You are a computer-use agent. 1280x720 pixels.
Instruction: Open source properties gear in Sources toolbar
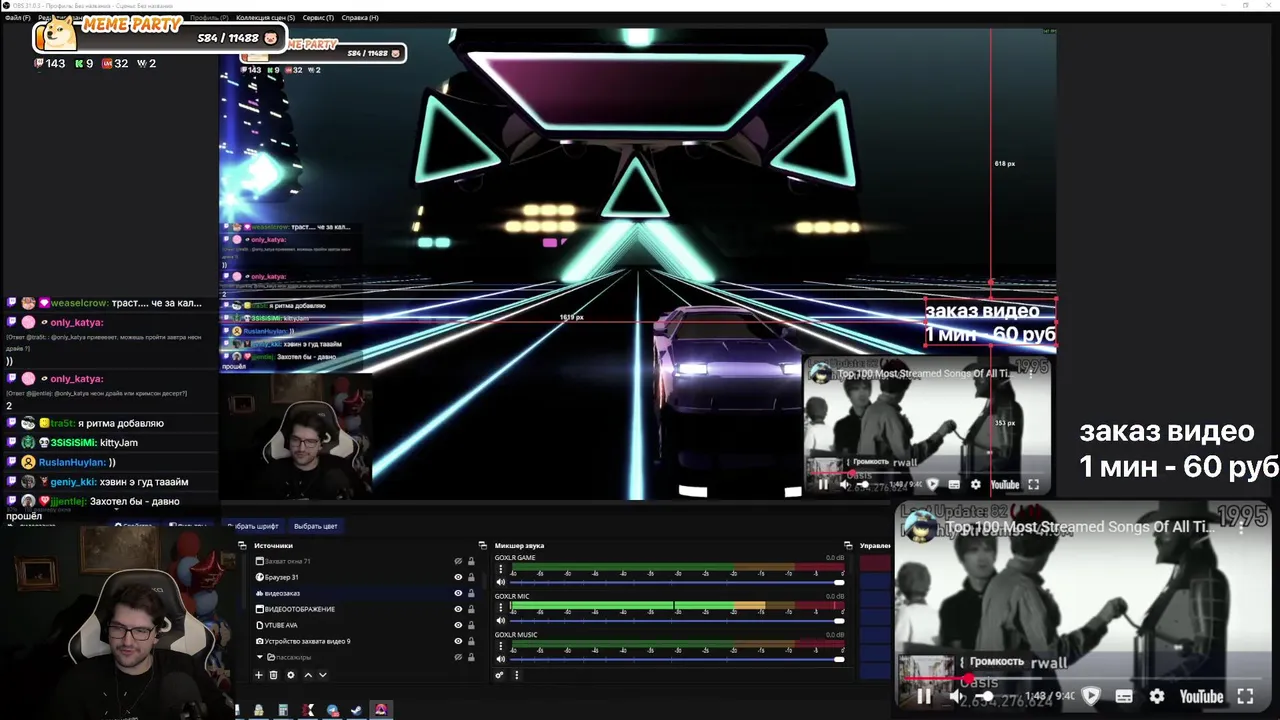[291, 675]
